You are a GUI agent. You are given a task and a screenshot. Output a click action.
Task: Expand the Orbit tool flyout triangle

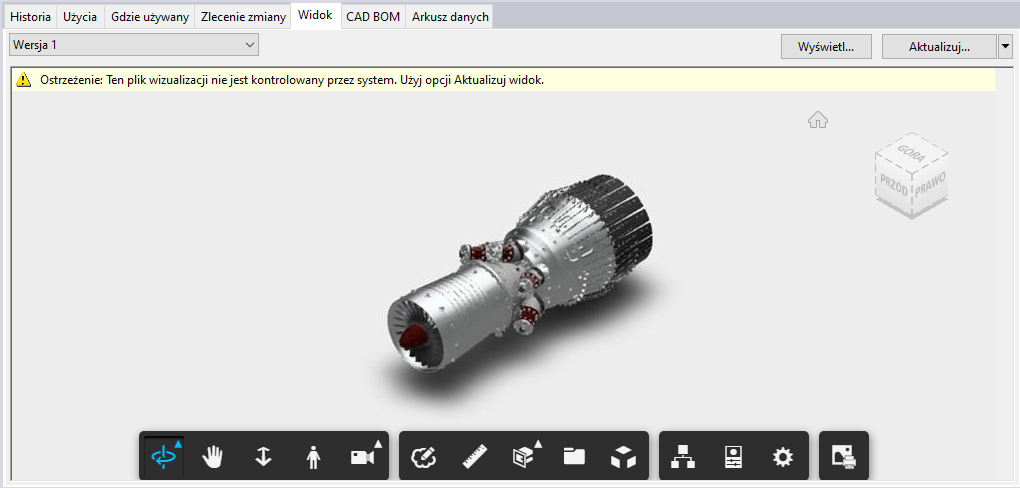click(x=178, y=443)
